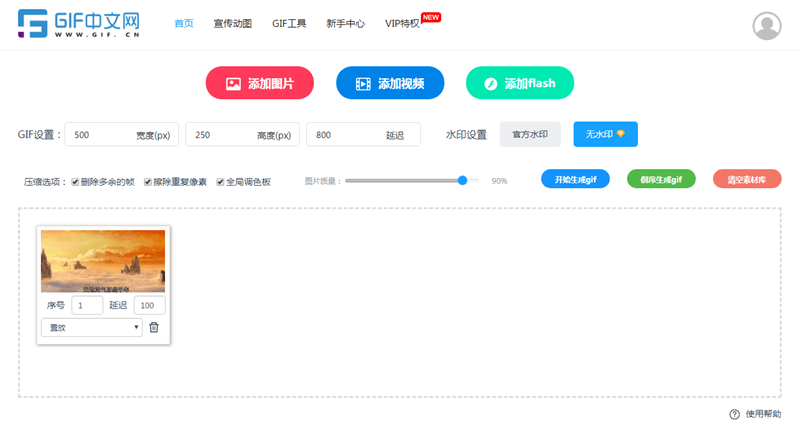This screenshot has height=425, width=800.
Task: Click the diamond icon on 无水印
Action: pyautogui.click(x=620, y=134)
